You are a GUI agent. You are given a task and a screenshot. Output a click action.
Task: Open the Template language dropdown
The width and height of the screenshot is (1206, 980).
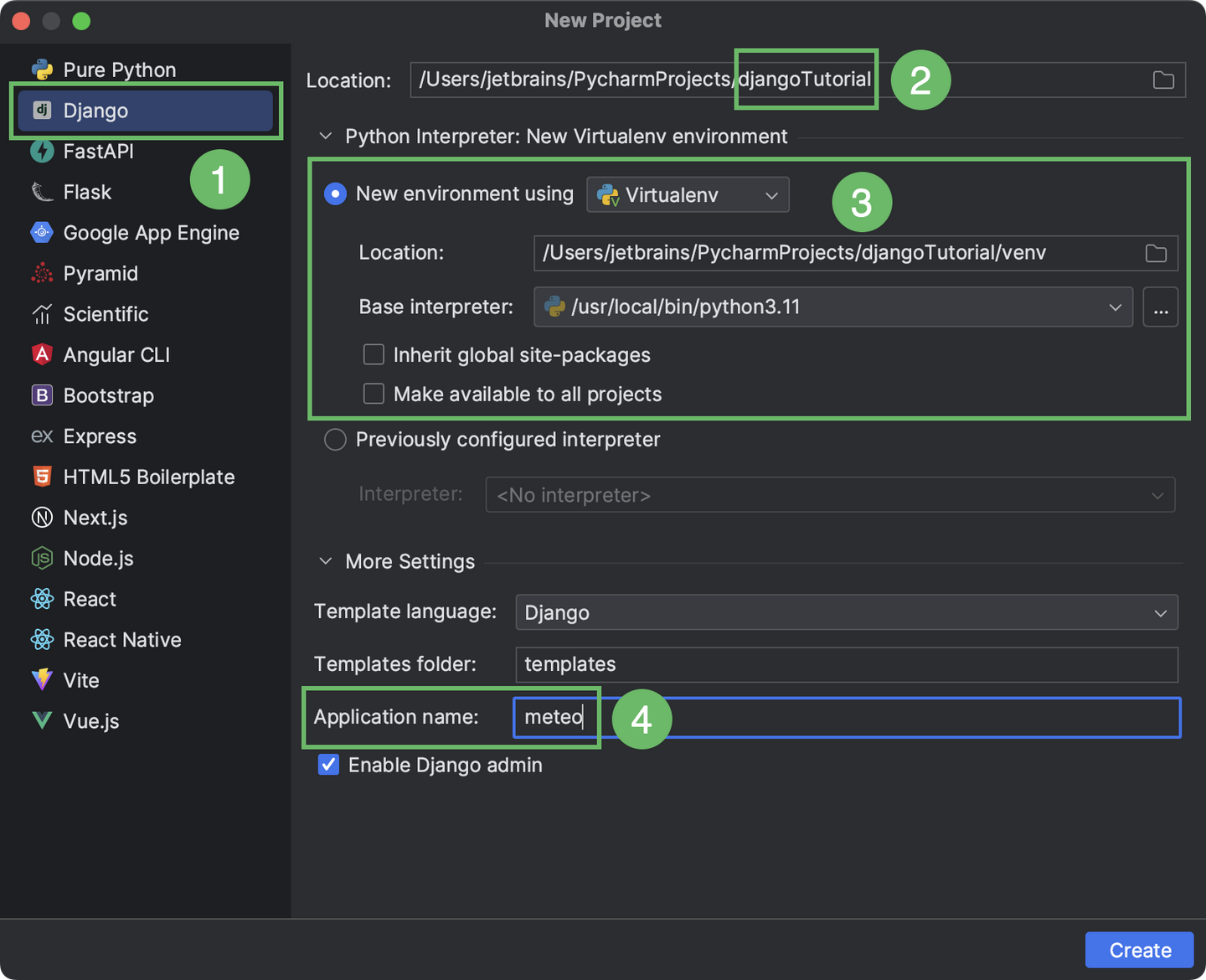[1161, 612]
